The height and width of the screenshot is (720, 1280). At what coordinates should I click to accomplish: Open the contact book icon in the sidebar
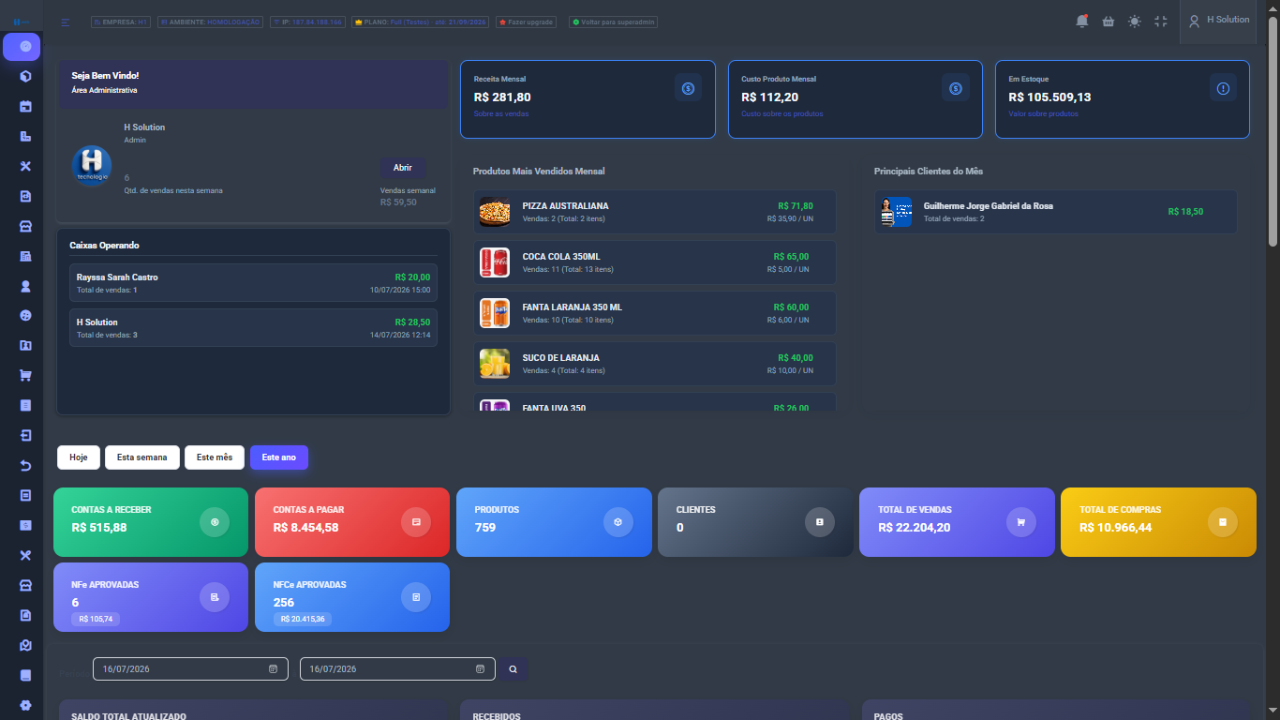[25, 346]
